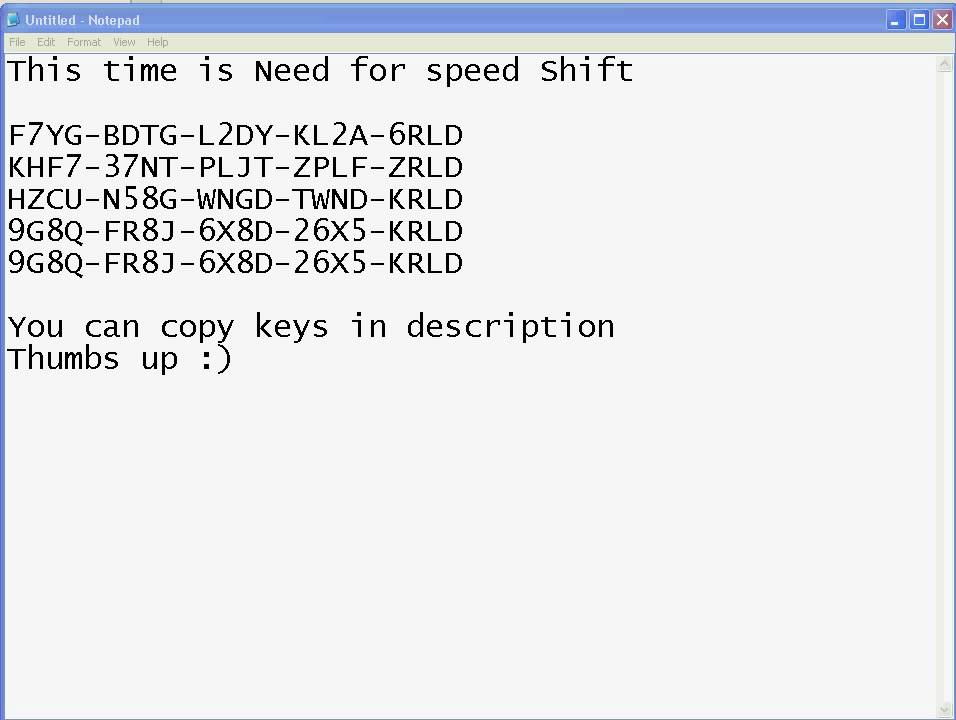This screenshot has height=720, width=956.
Task: Click the Notepad icon in title bar
Action: click(x=13, y=20)
